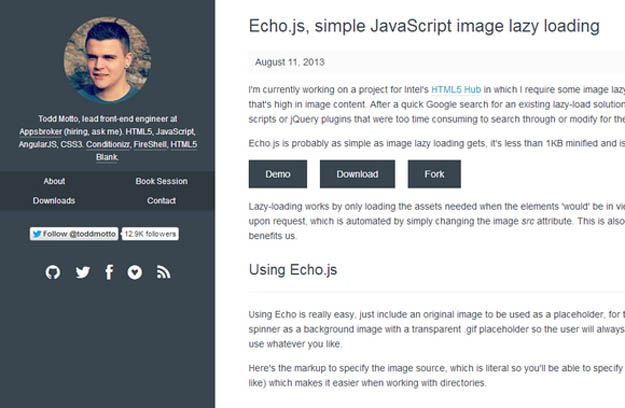Open the Downloads menu item

click(54, 201)
